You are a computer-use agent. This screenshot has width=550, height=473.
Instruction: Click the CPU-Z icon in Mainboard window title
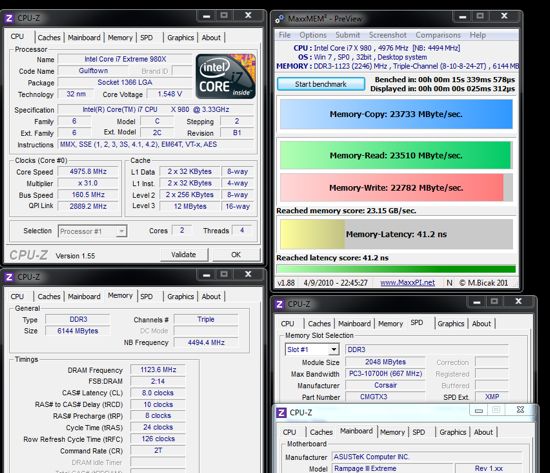click(x=281, y=413)
